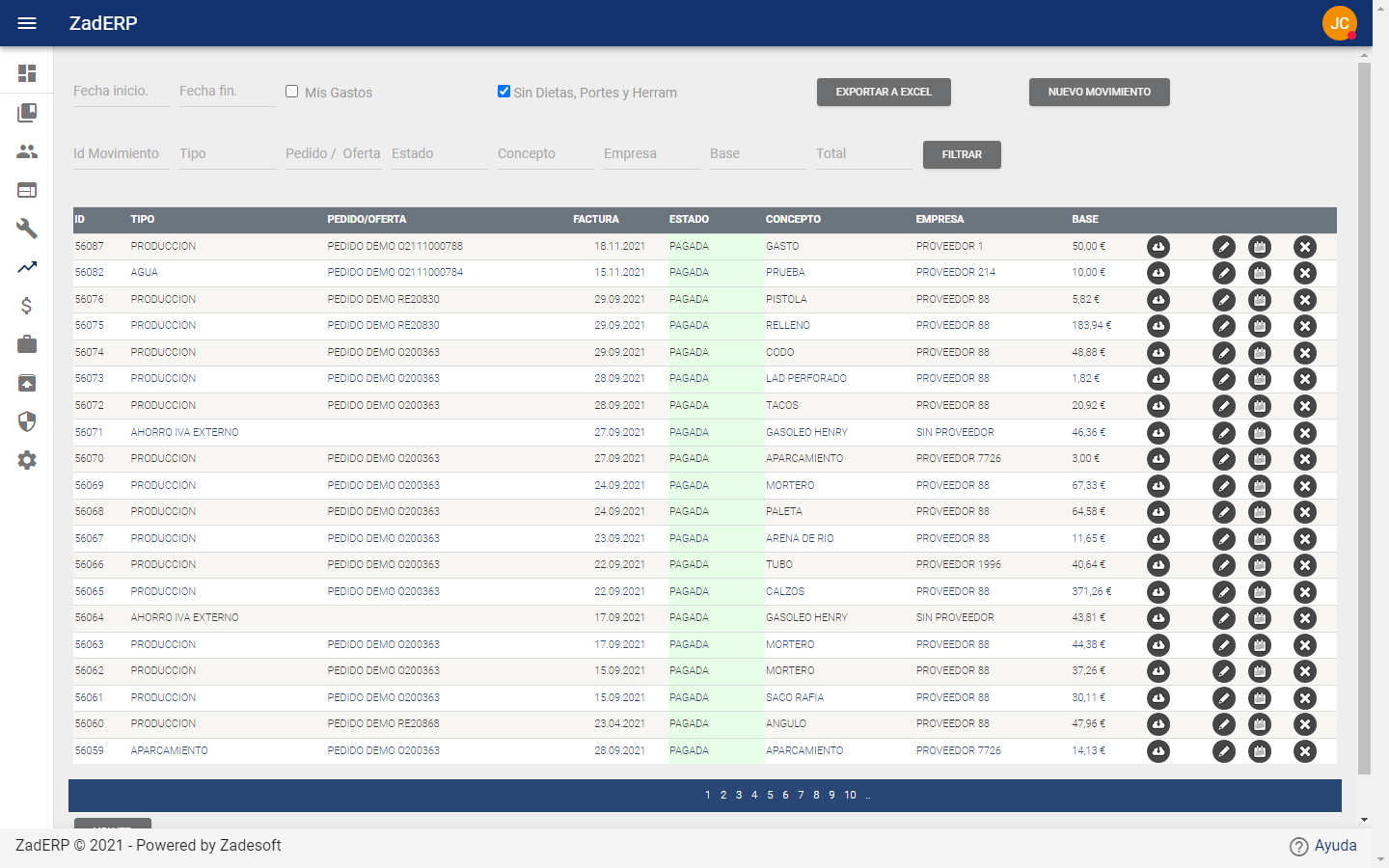Screen dimensions: 1389x868
Task: Open calendar icon for movement 56066
Action: 1260,565
